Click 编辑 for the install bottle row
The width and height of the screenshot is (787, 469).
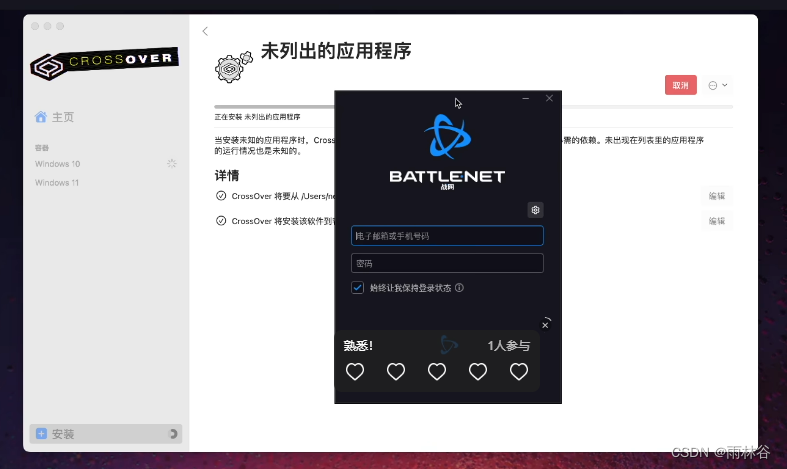click(717, 221)
